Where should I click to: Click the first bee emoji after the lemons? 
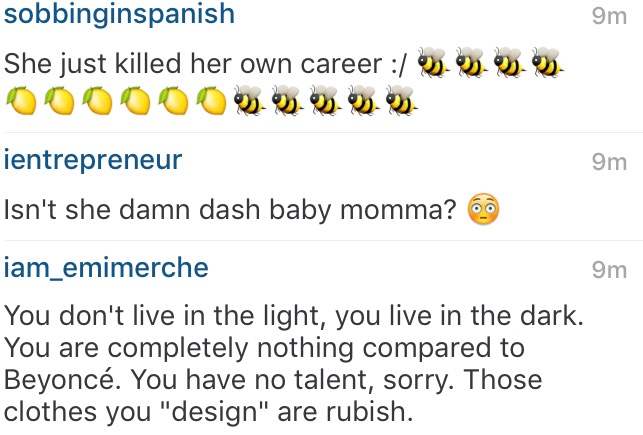(x=247, y=98)
